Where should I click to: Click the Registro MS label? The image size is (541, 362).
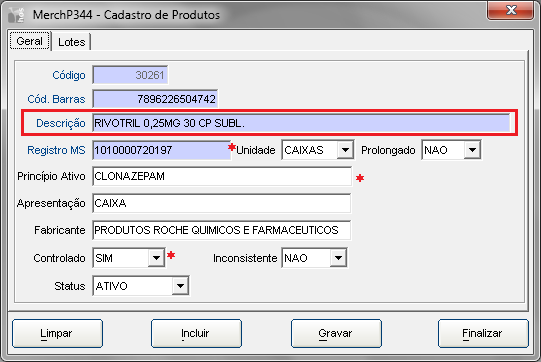[x=56, y=150]
